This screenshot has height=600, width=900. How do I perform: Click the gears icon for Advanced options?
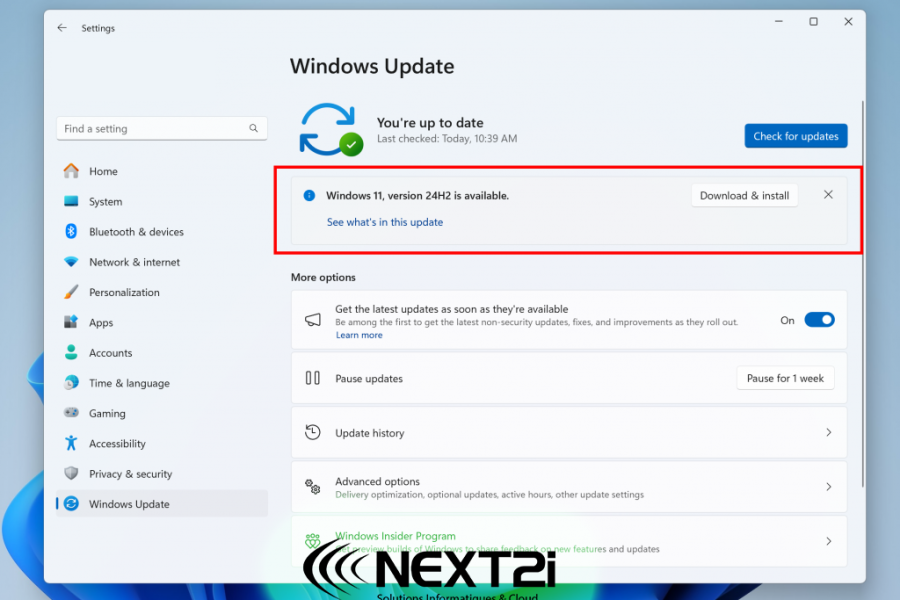click(x=313, y=487)
